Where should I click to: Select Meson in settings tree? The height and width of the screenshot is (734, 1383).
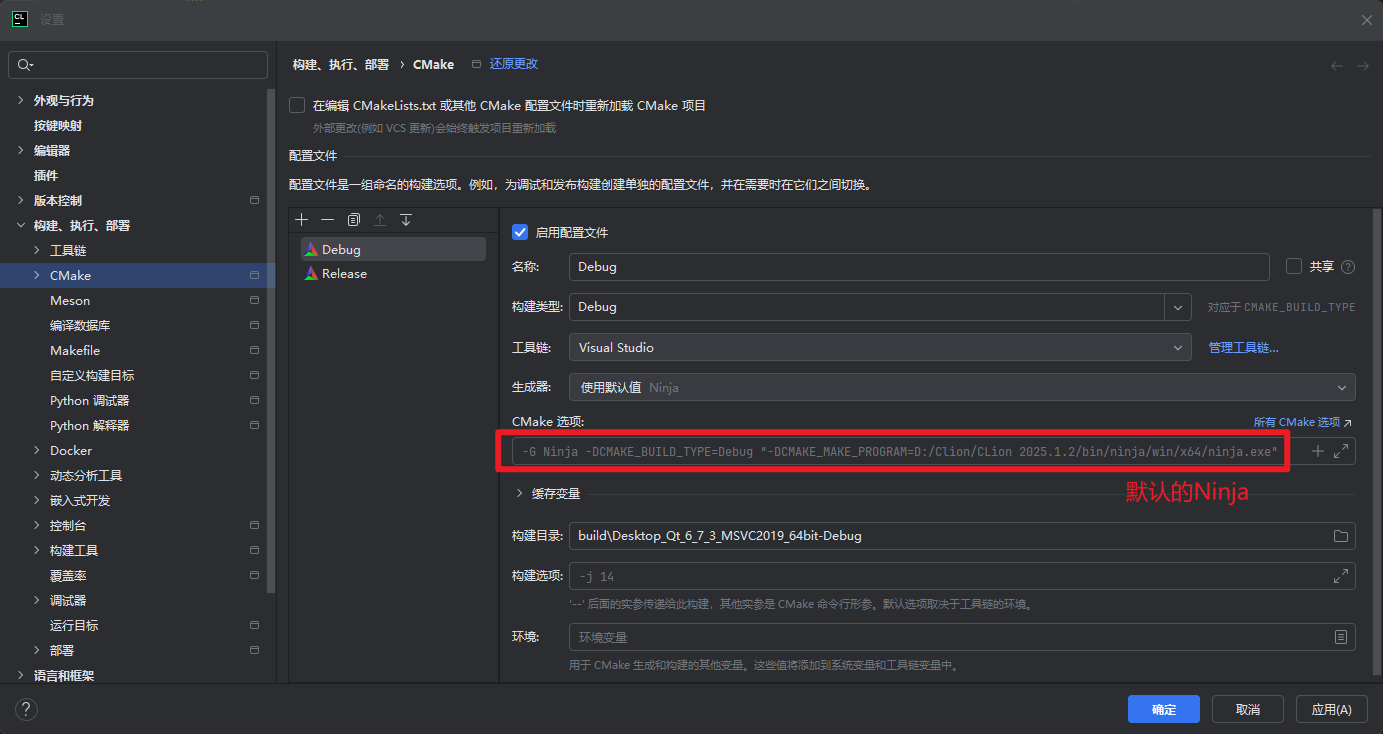coord(70,301)
